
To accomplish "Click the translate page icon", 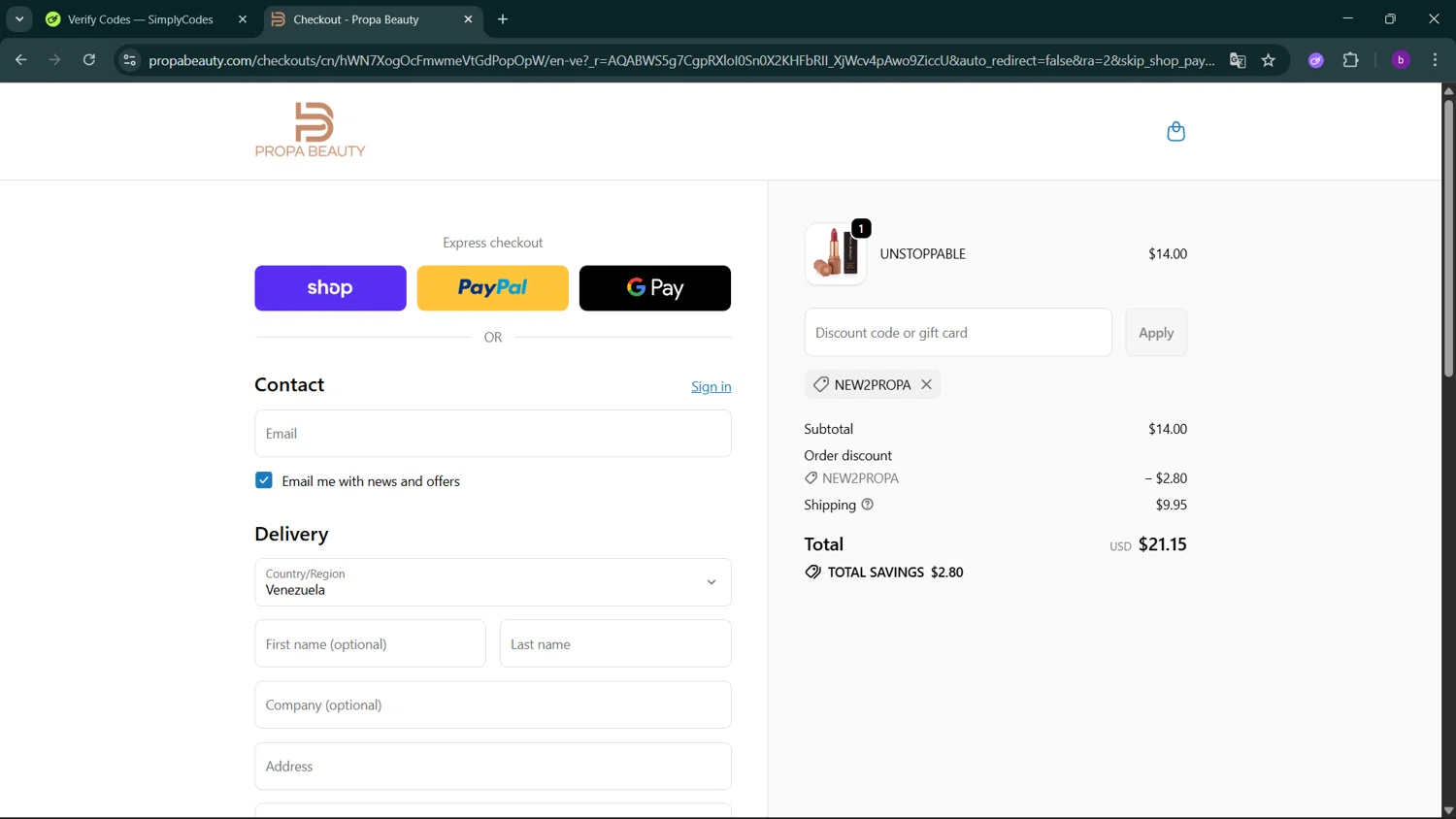I will pos(1238,60).
